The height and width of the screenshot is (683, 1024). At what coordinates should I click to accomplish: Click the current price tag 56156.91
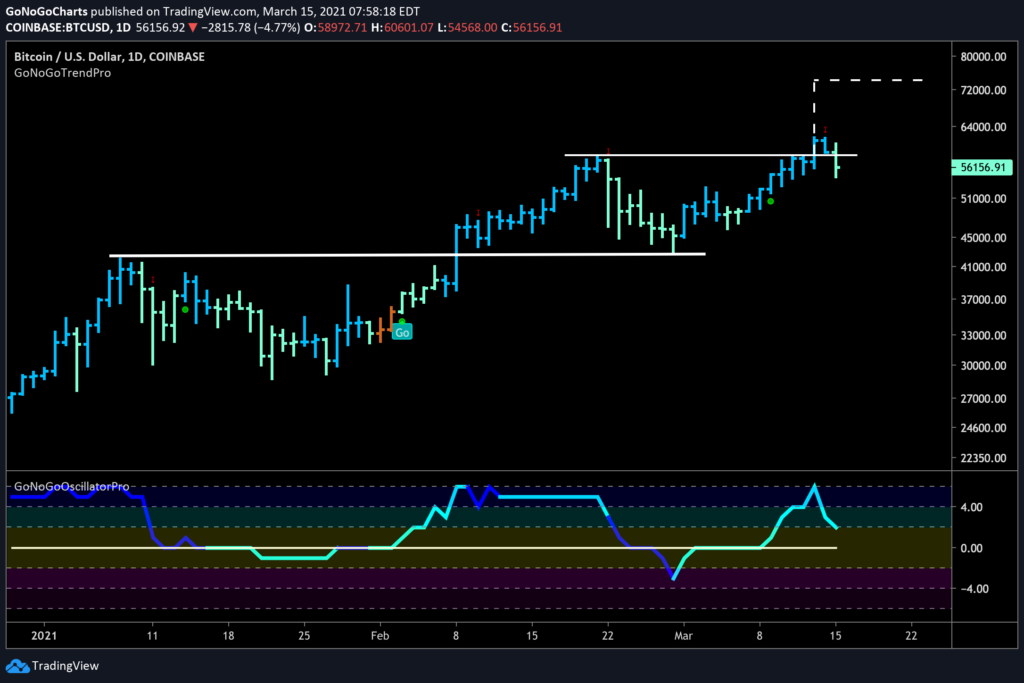click(982, 167)
